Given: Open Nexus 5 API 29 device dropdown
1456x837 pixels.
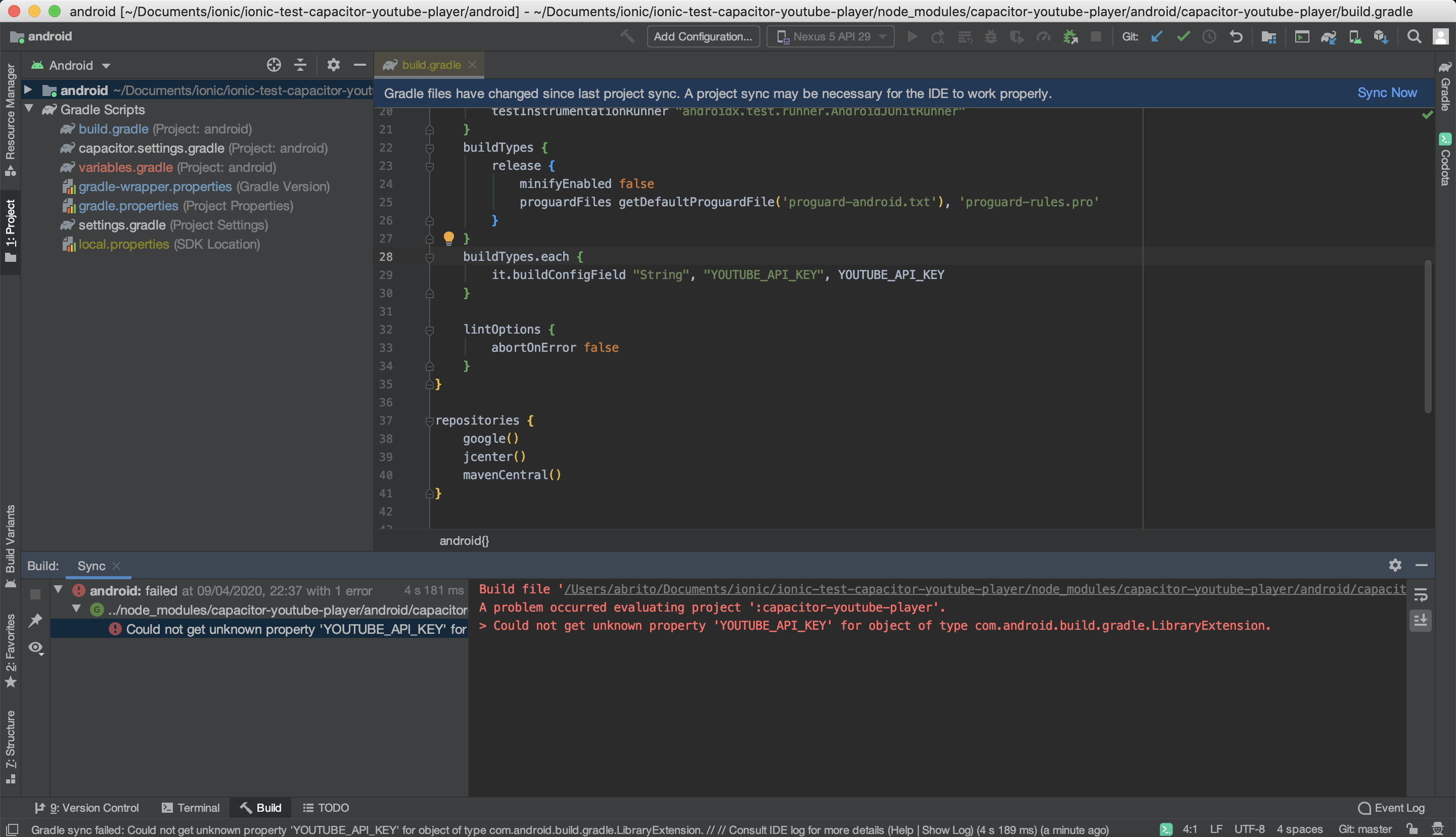Looking at the screenshot, I should pos(831,37).
